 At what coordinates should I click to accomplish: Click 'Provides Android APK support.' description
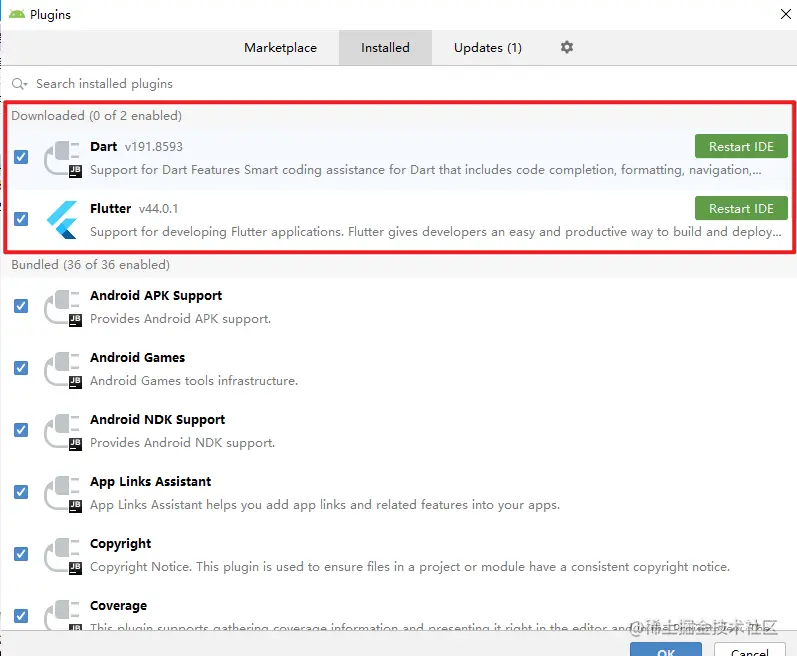[180, 319]
